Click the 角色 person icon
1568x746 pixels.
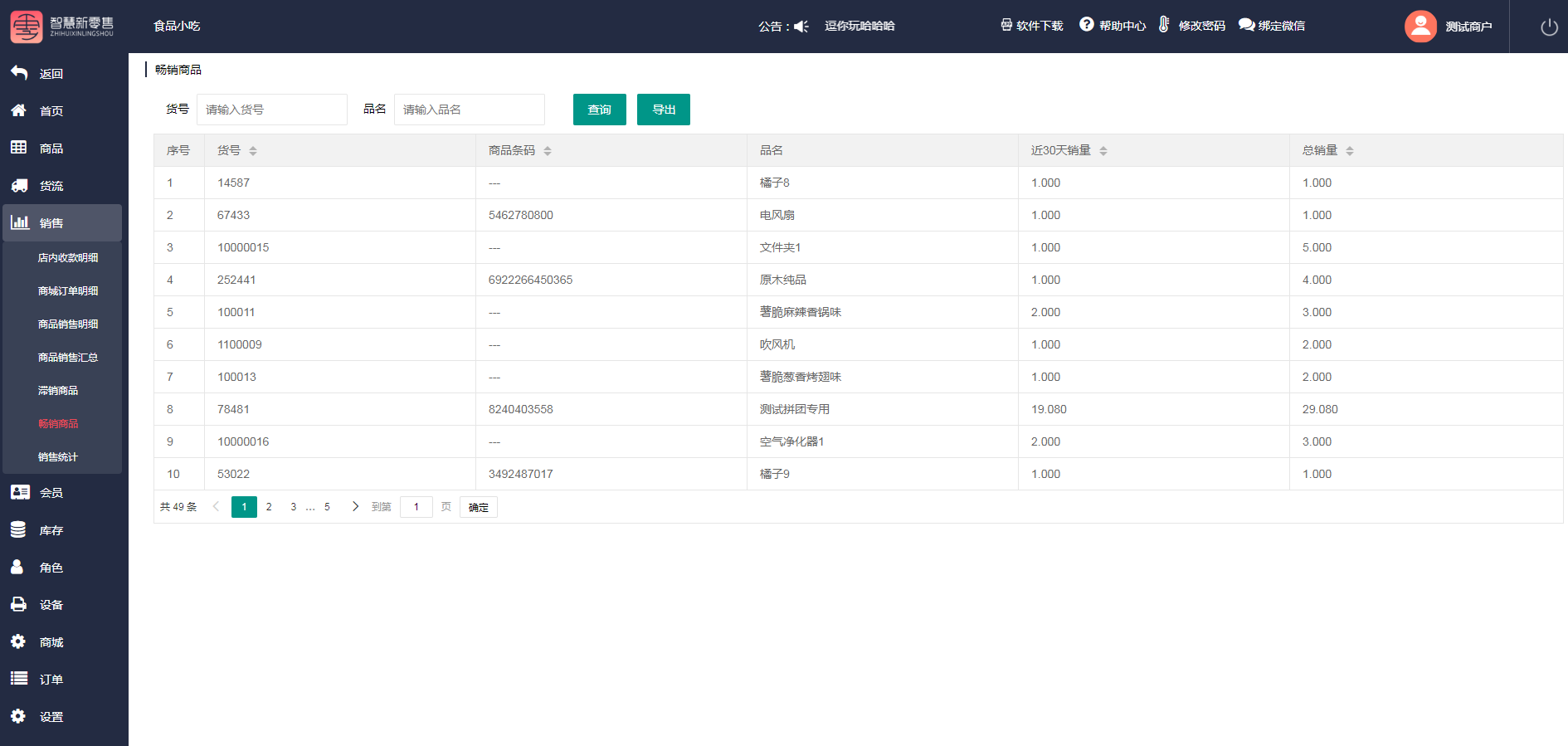point(17,567)
